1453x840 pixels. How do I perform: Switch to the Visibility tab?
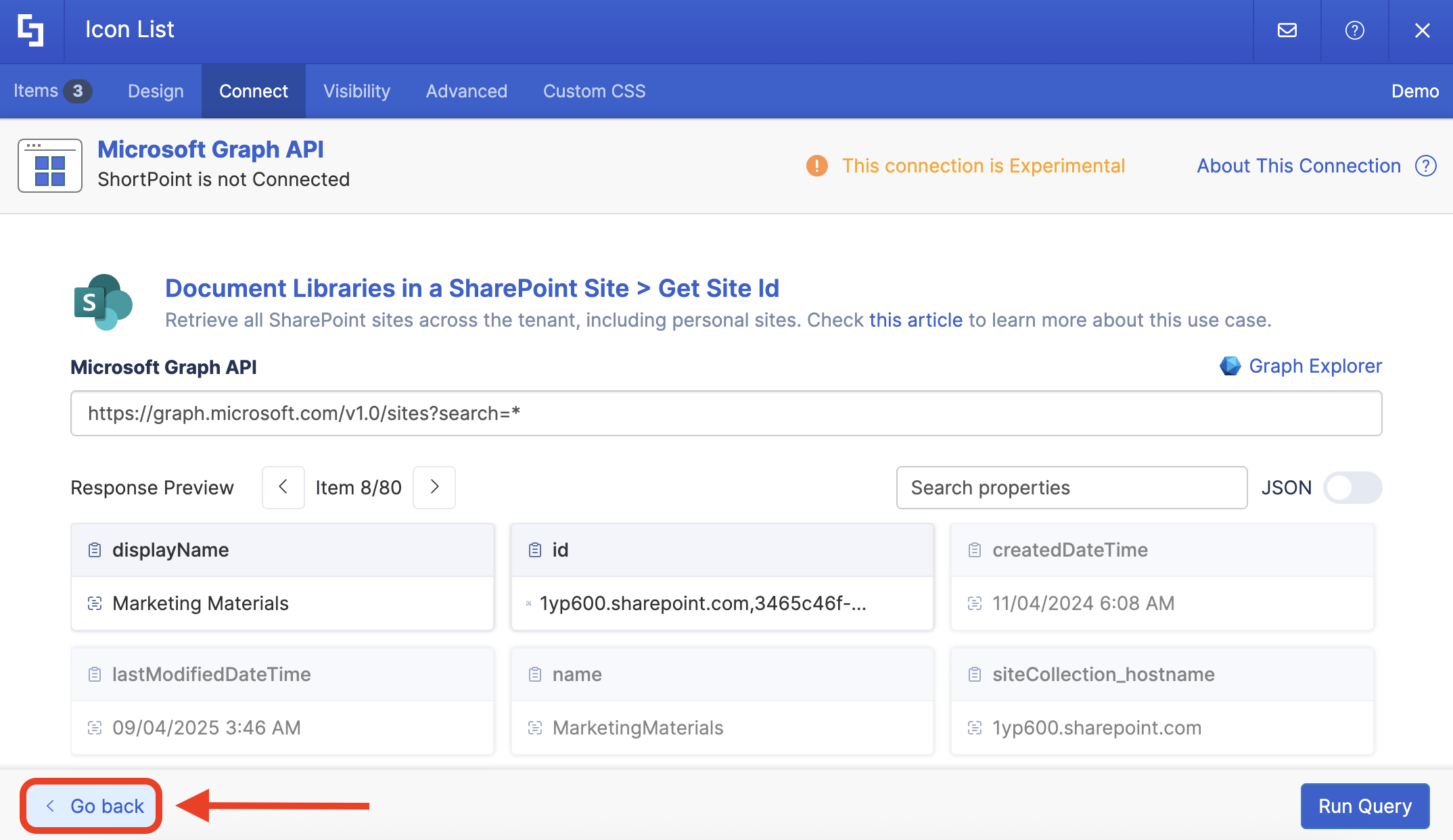coord(356,91)
